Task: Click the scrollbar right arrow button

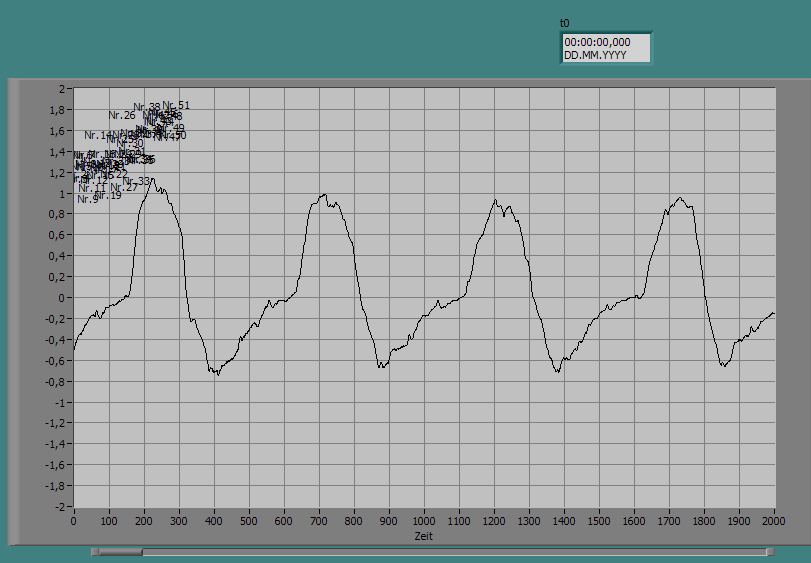Action: click(770, 552)
